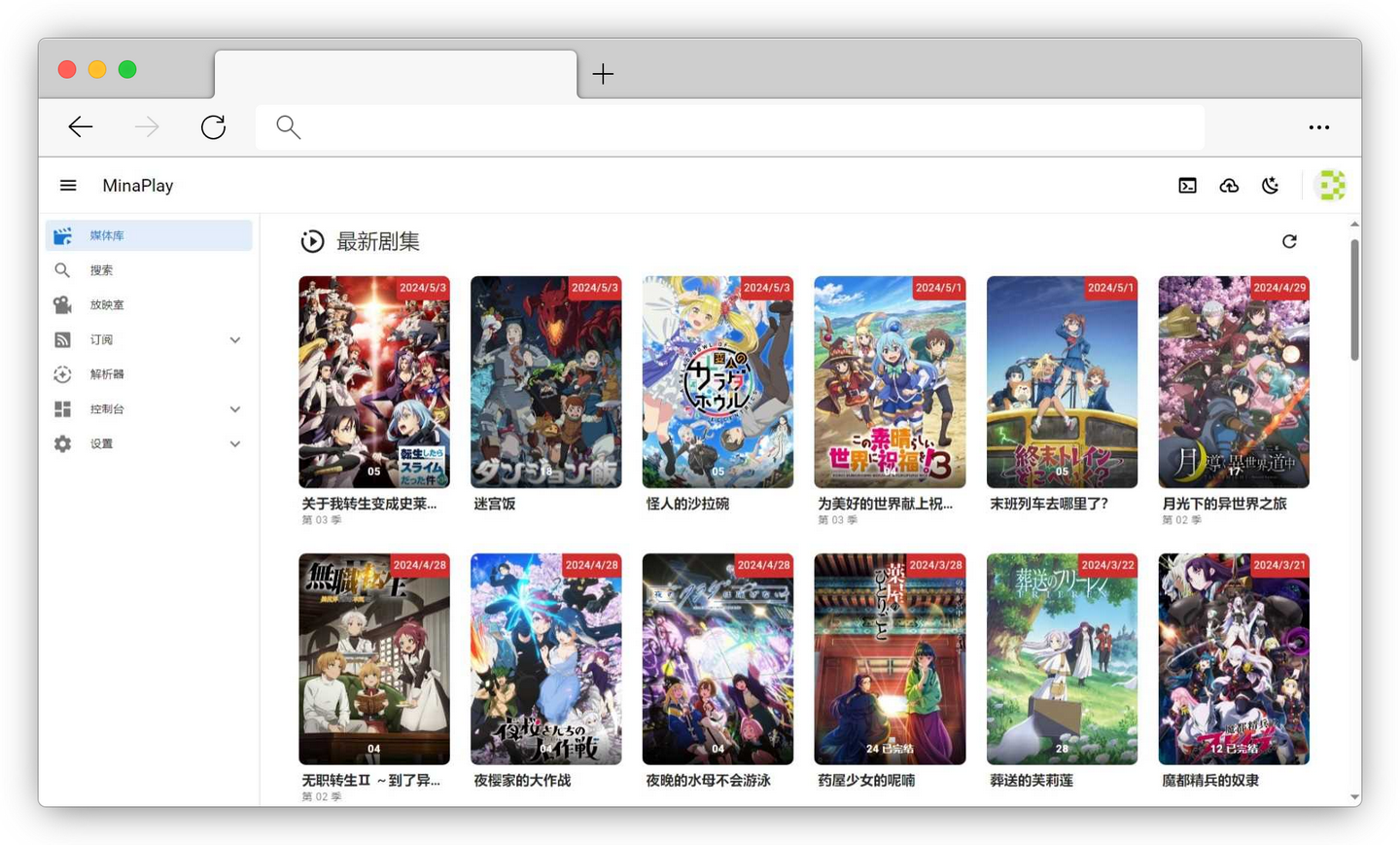
Task: Collapse the sidebar via the menu toggle
Action: (67, 185)
